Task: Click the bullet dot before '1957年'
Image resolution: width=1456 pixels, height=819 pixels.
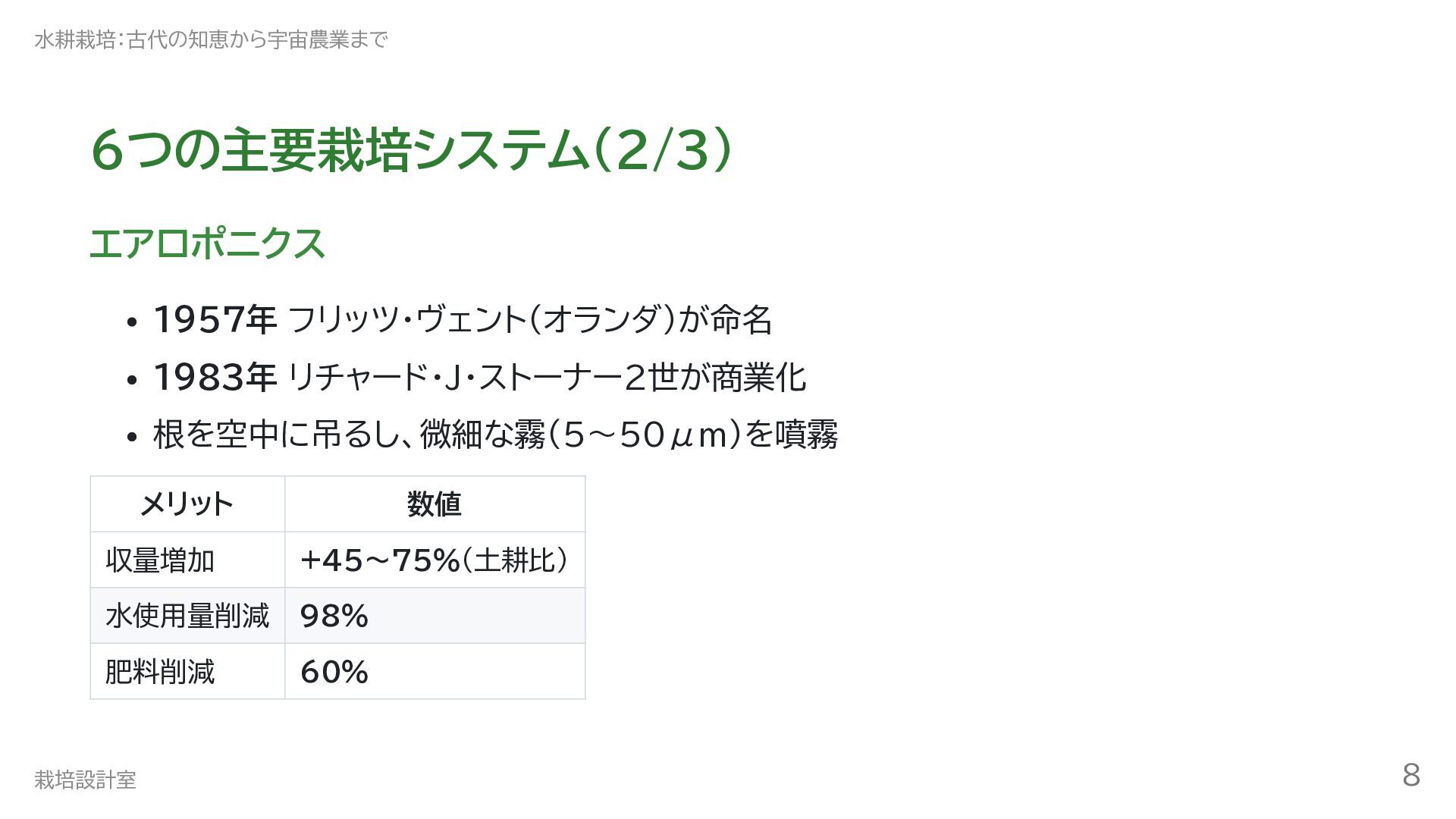Action: pos(132,322)
